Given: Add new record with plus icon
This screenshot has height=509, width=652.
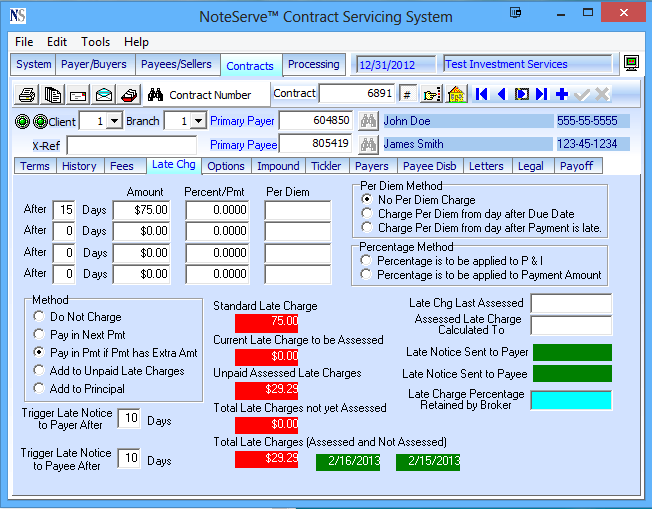Looking at the screenshot, I should pyautogui.click(x=561, y=94).
